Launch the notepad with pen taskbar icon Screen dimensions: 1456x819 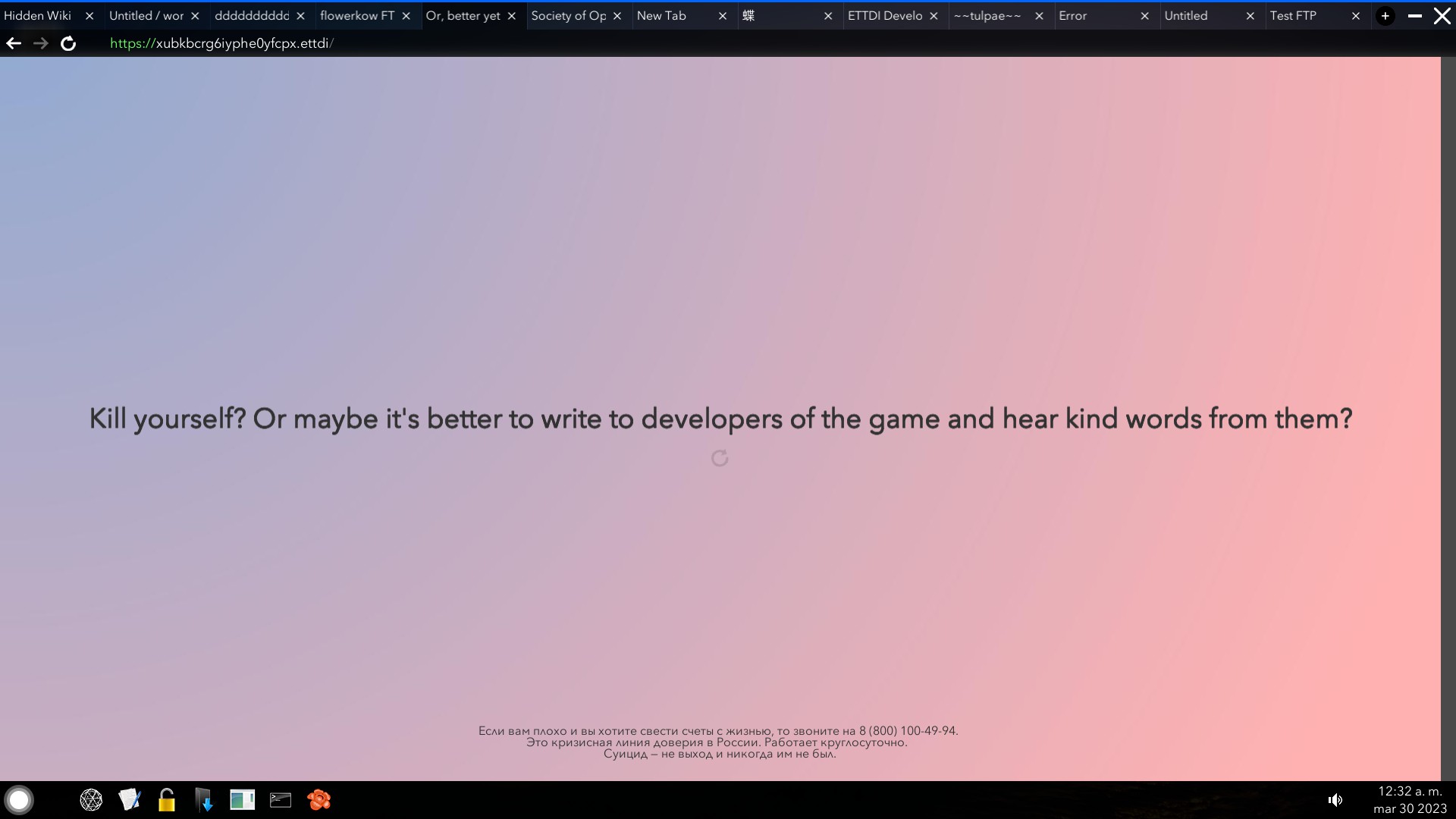pyautogui.click(x=129, y=799)
